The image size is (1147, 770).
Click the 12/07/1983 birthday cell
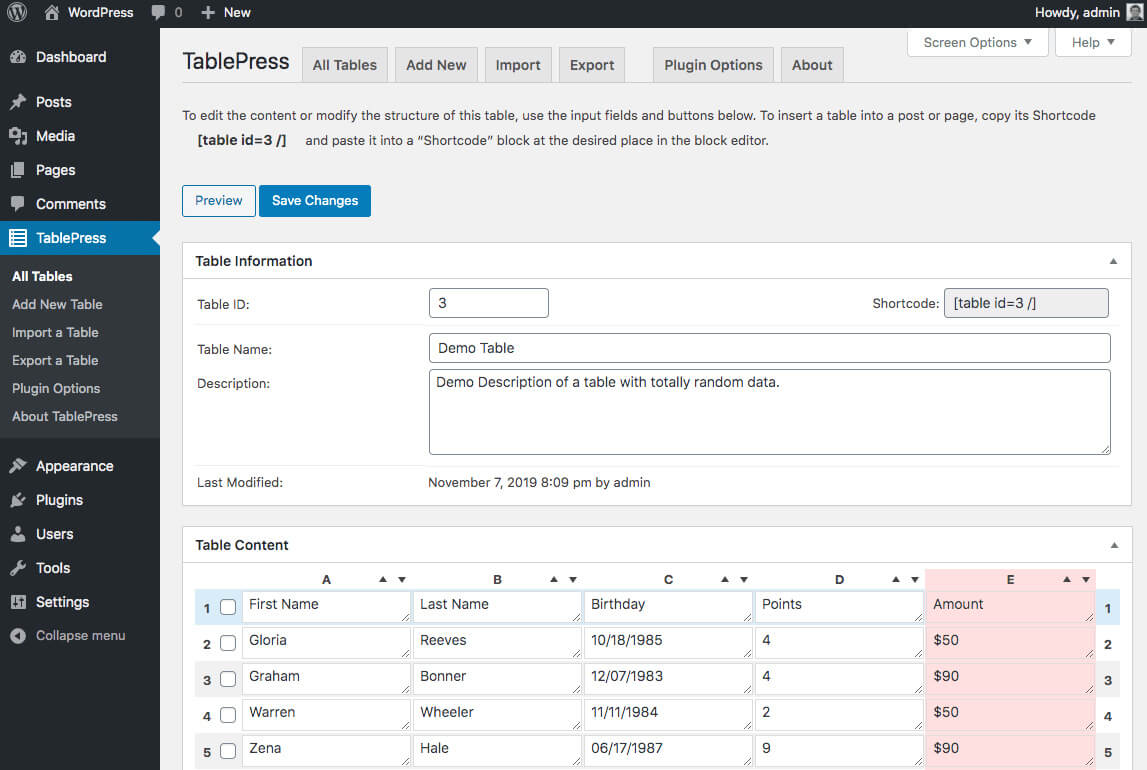(x=668, y=678)
